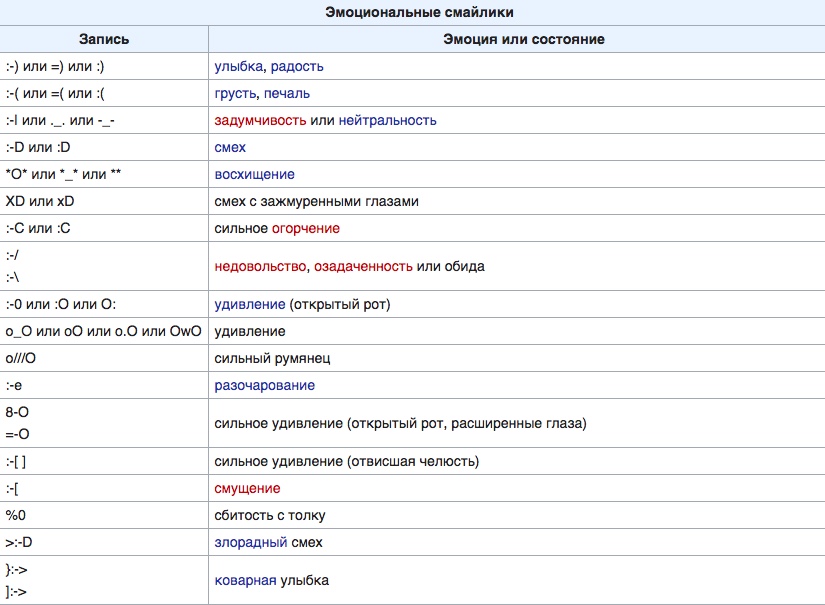
Task: Follow the red «недовольство» link
Action: (261, 267)
